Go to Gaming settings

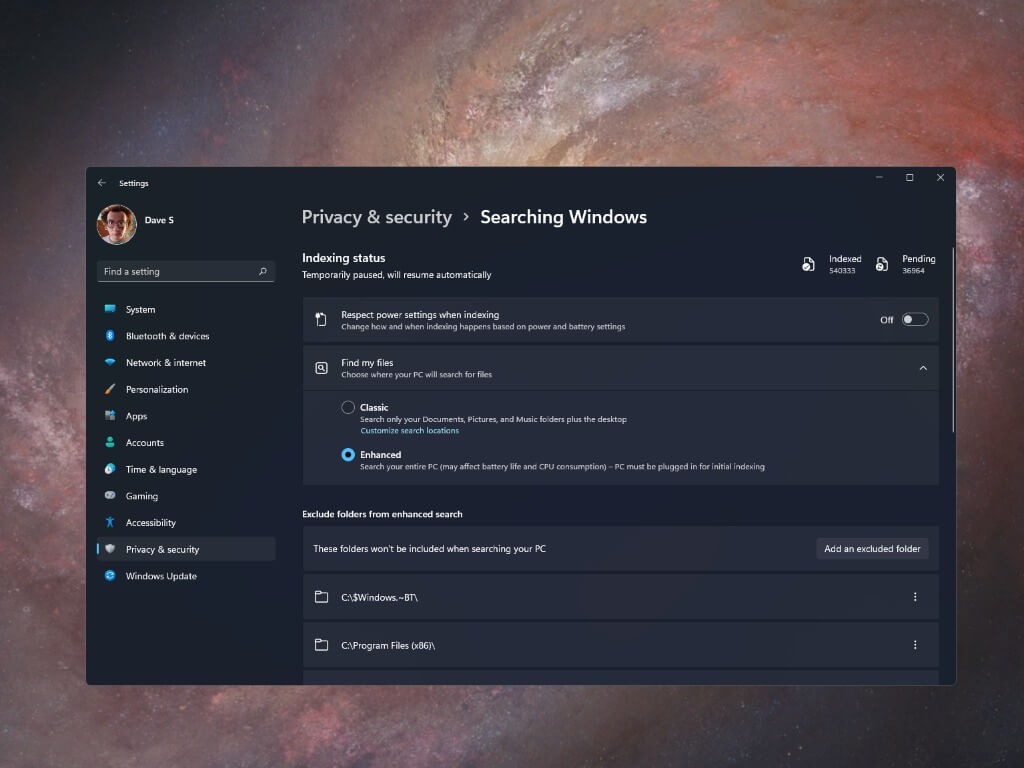[x=185, y=496]
